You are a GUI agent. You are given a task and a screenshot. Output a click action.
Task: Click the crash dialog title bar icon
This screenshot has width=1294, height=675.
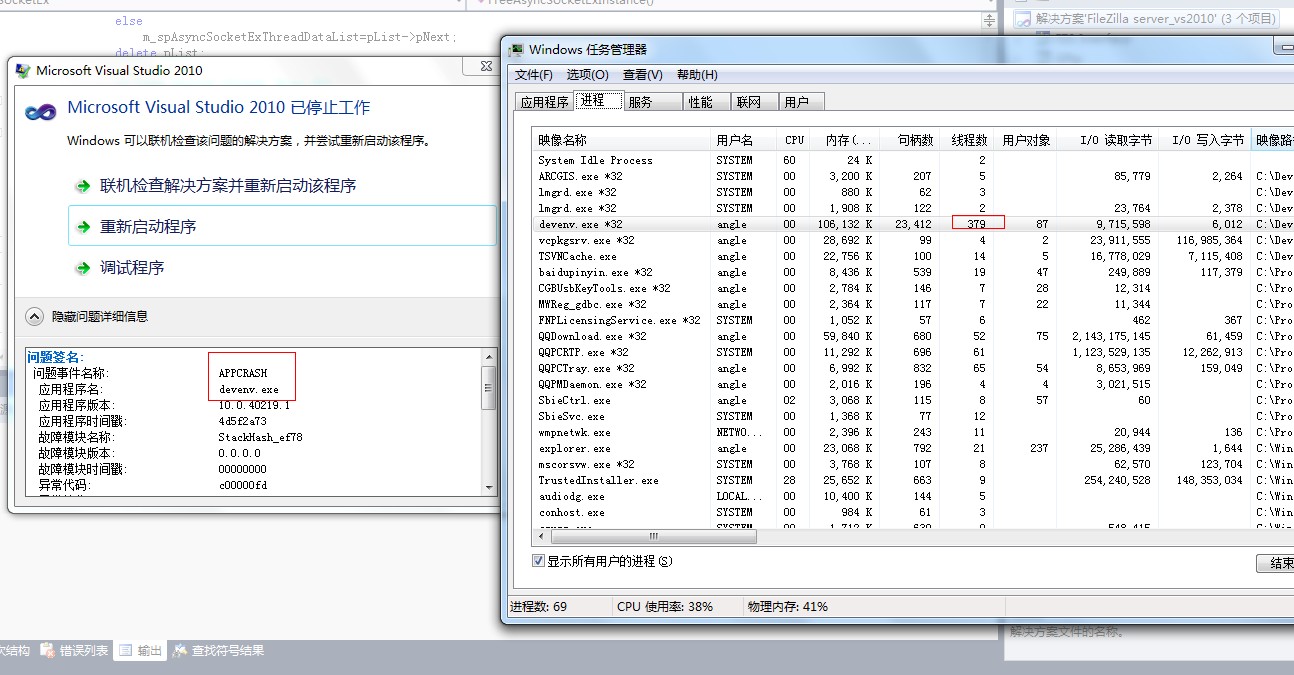(x=23, y=70)
